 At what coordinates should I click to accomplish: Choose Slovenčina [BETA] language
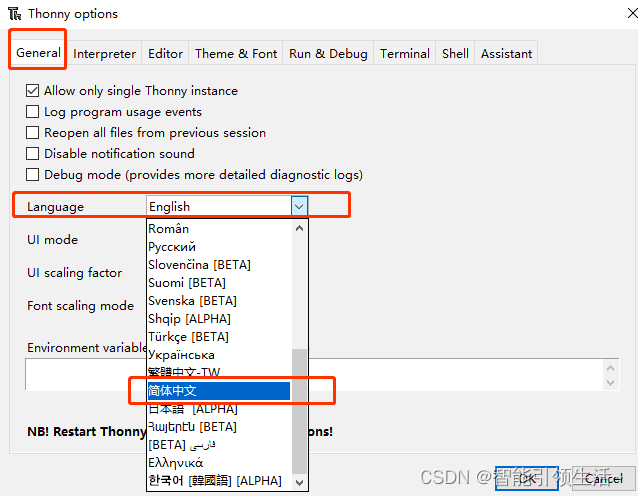[219, 264]
